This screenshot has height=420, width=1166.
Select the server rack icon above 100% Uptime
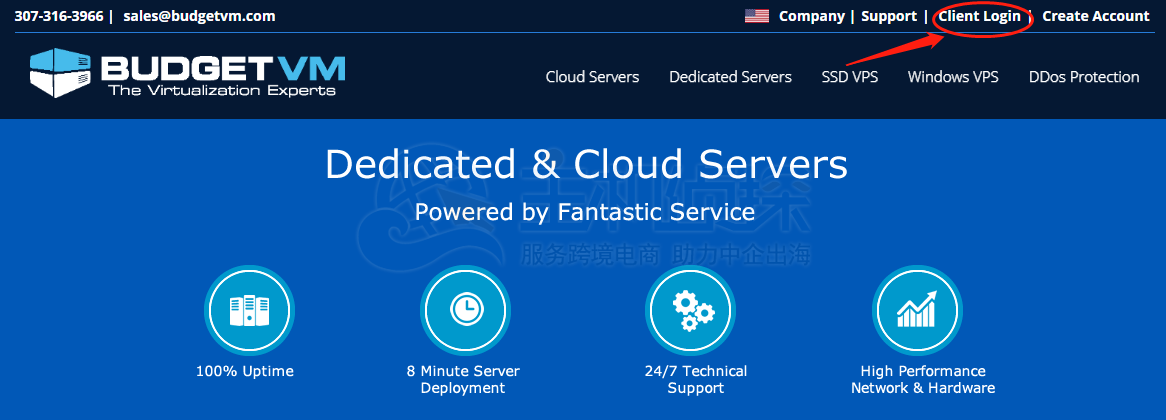coord(244,310)
